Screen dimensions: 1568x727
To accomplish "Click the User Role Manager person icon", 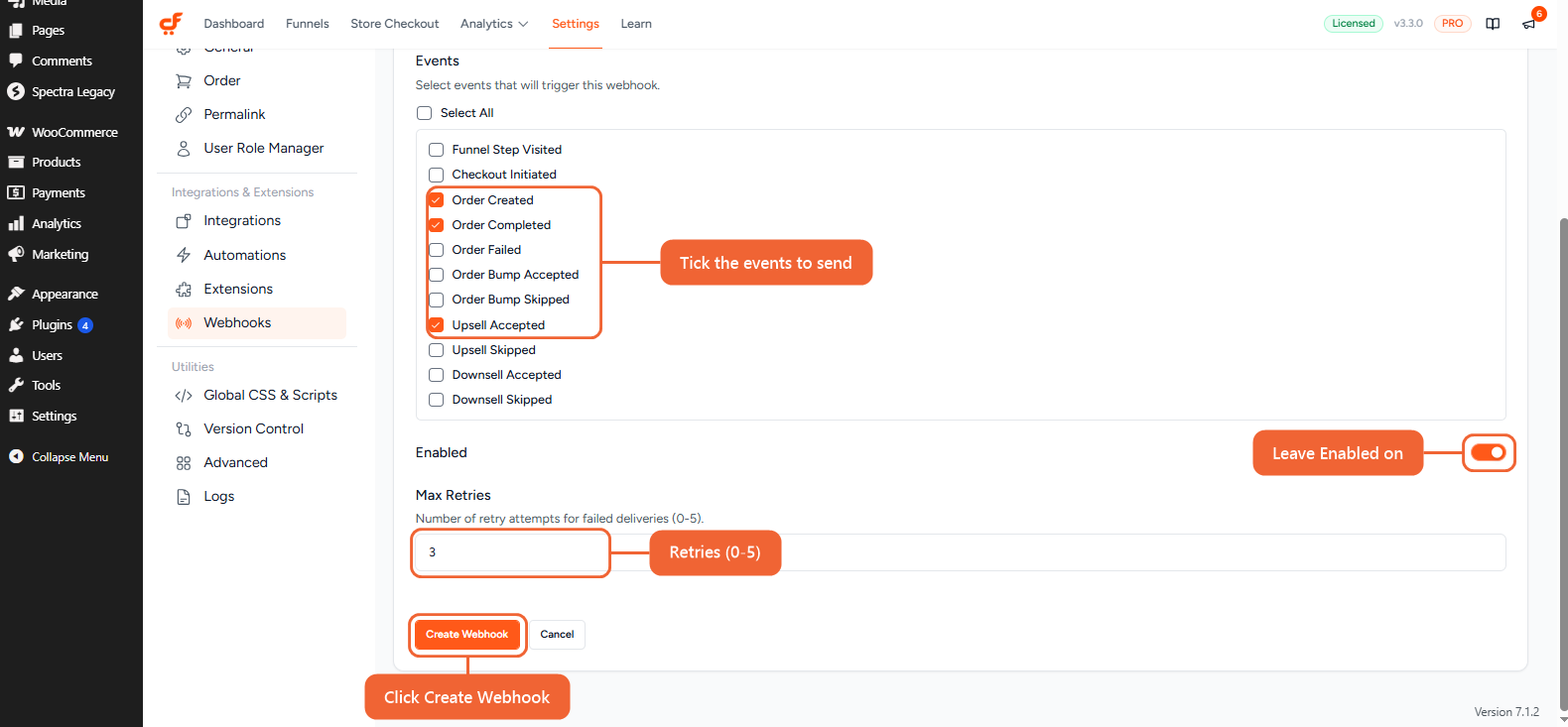I will pos(184,149).
